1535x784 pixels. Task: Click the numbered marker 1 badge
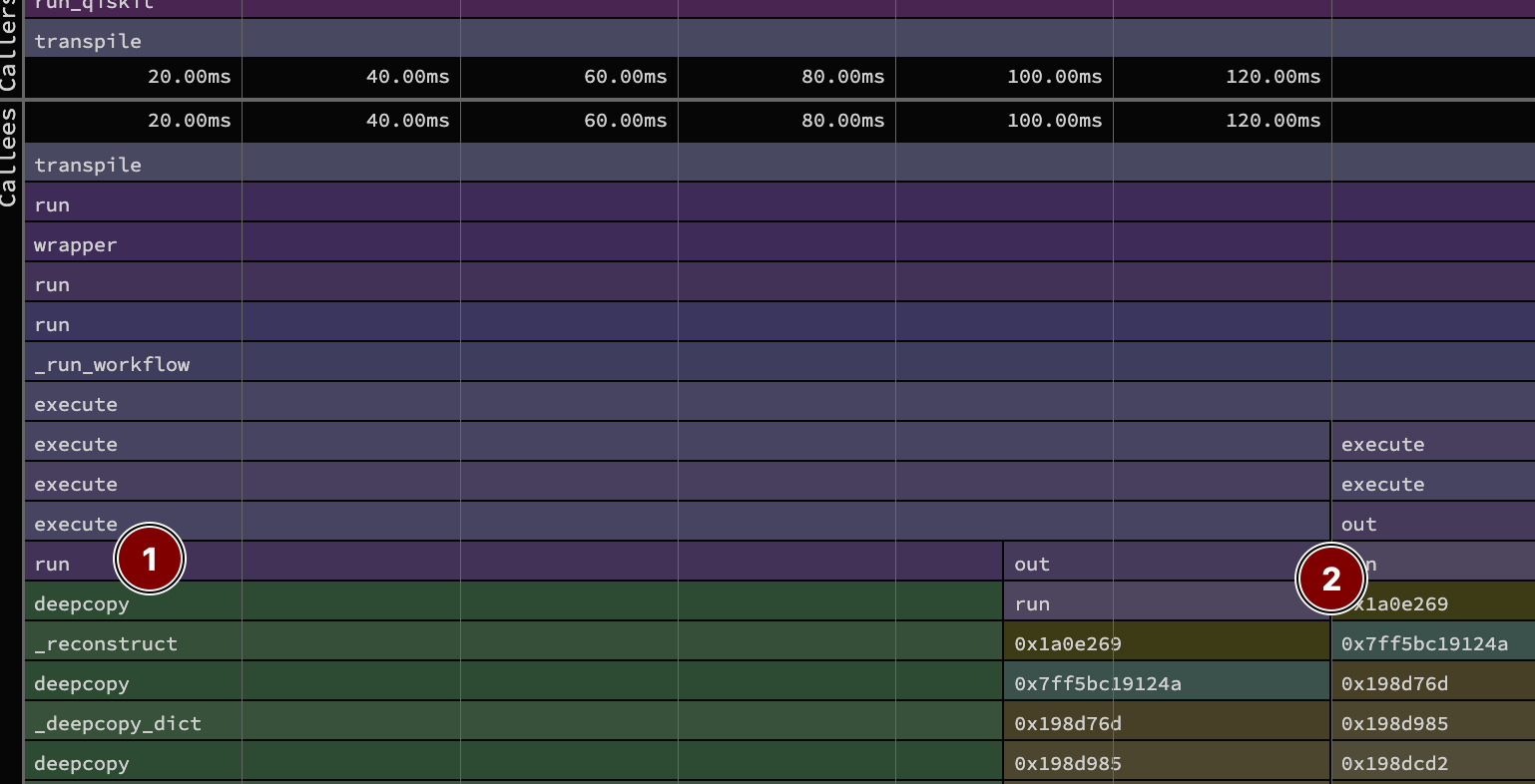pos(150,560)
